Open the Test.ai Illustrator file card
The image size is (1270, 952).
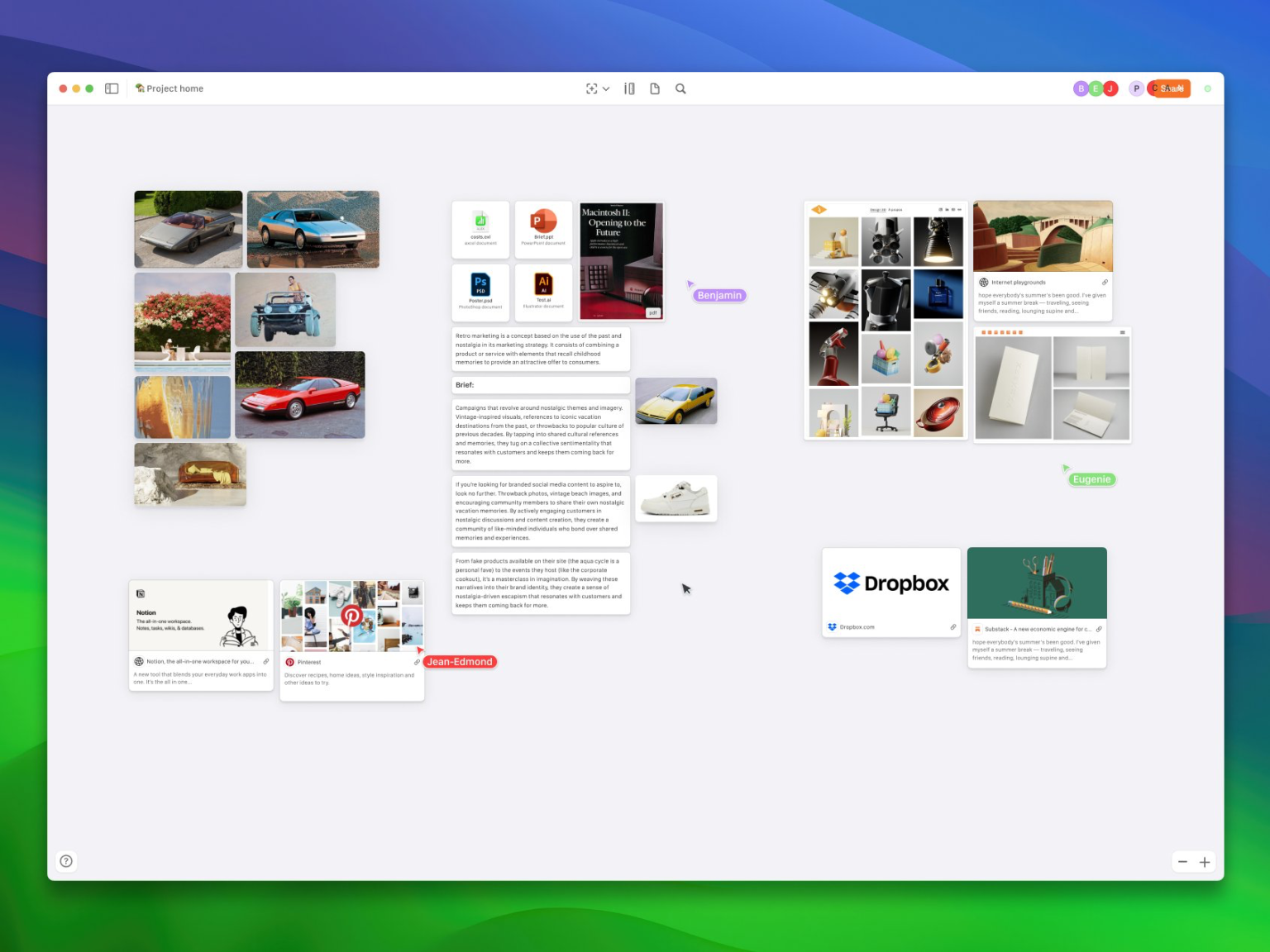(543, 290)
